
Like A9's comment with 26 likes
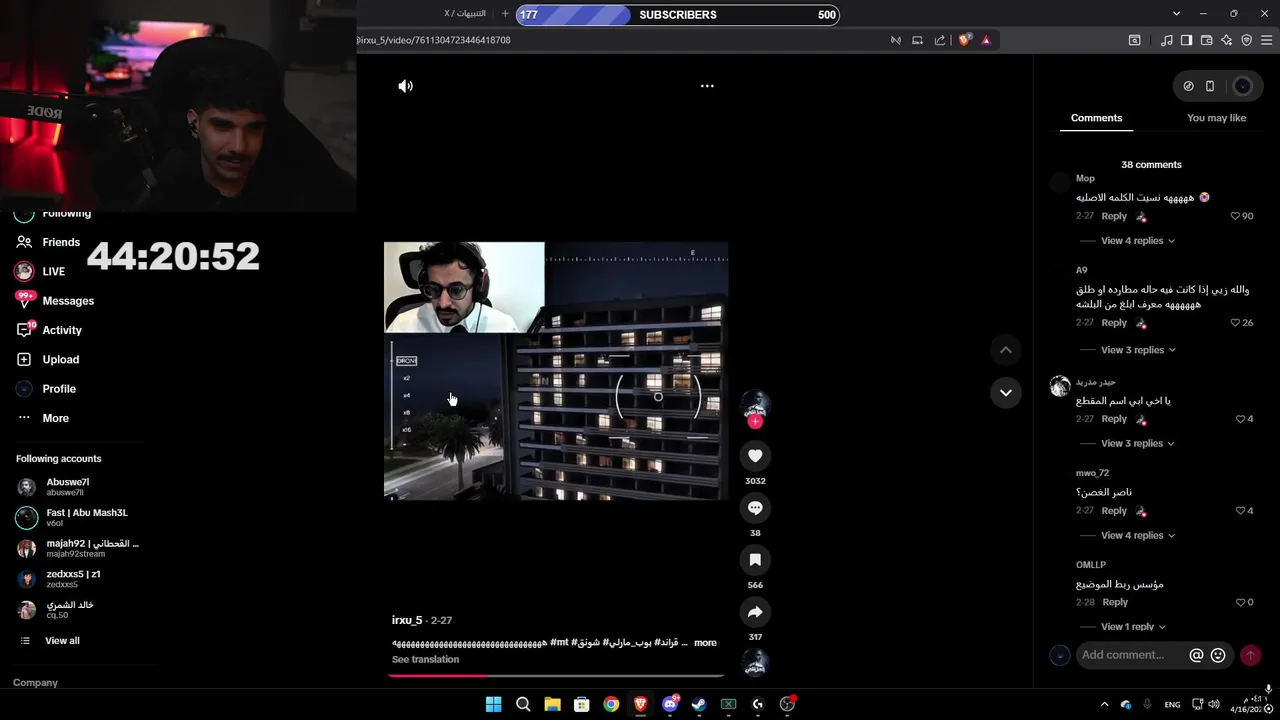coord(1235,323)
